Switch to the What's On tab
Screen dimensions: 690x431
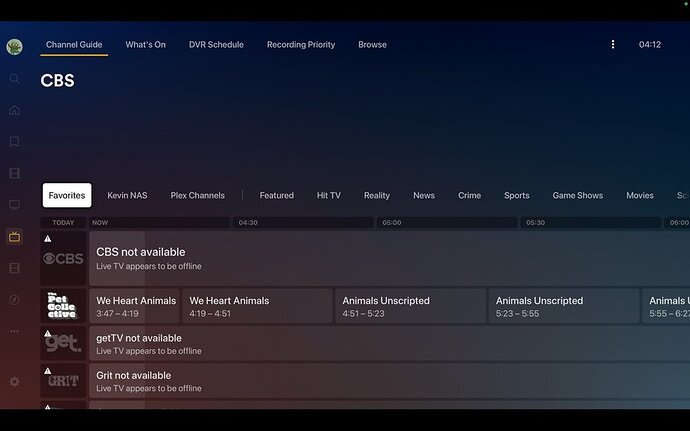point(145,44)
